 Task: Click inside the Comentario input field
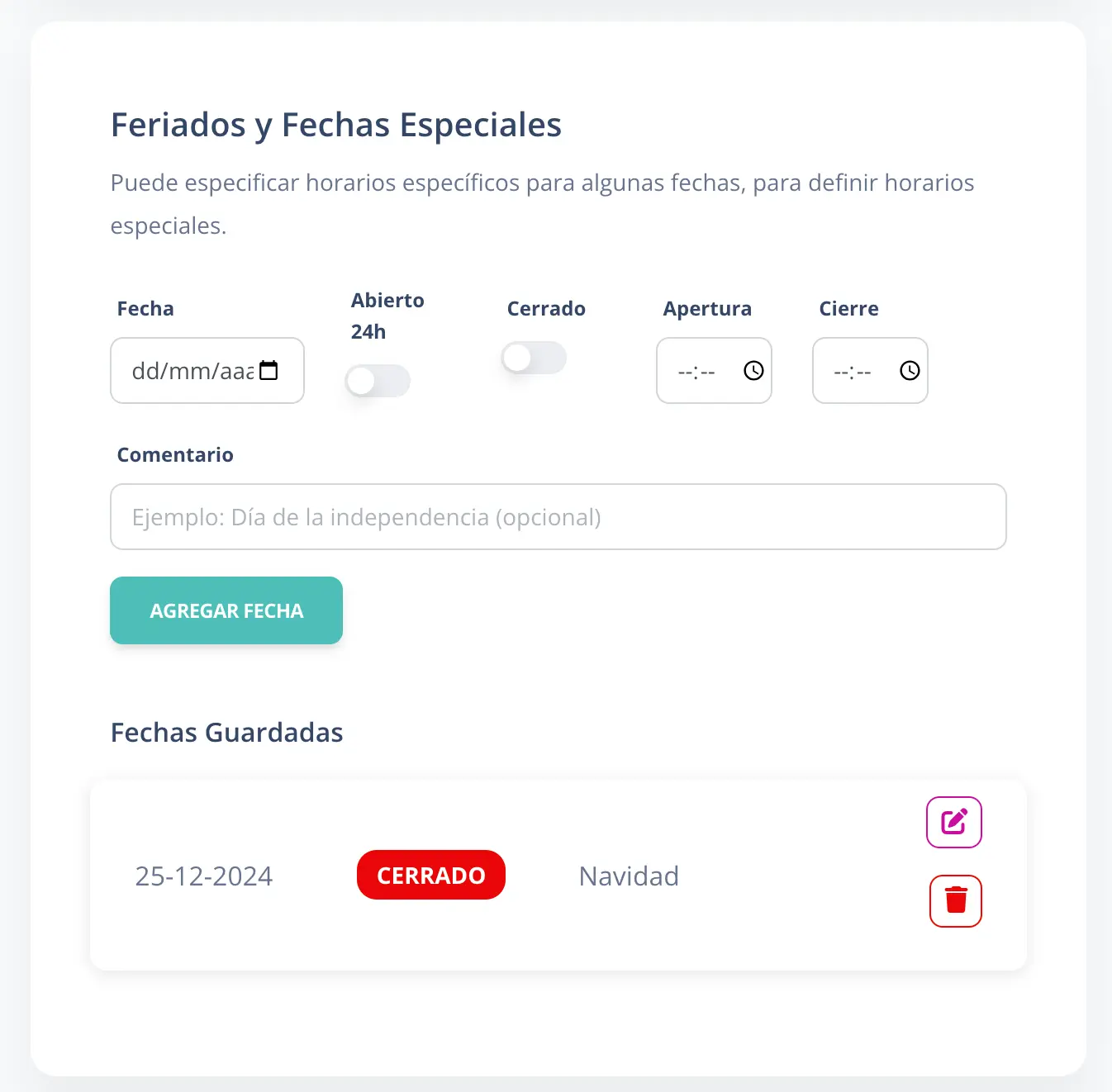click(558, 516)
